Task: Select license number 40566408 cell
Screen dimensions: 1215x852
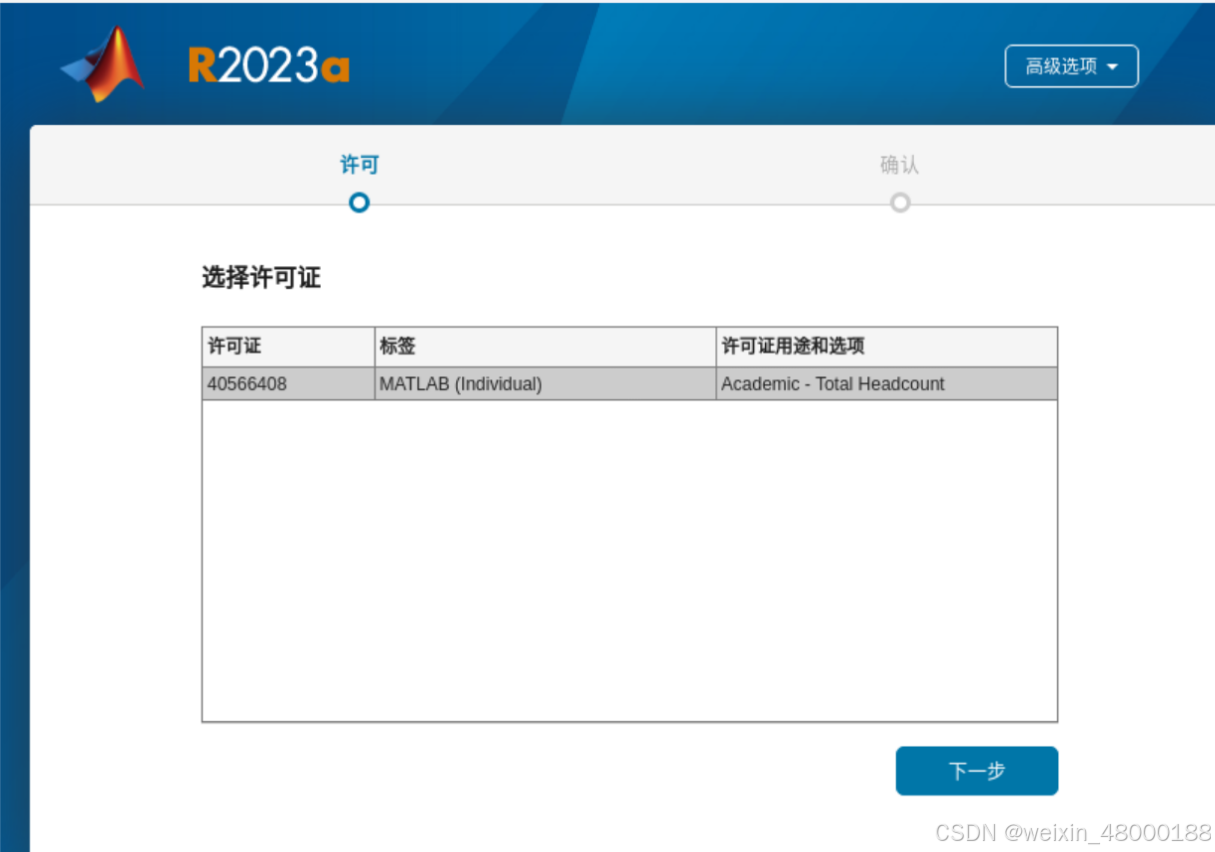Action: (x=288, y=384)
